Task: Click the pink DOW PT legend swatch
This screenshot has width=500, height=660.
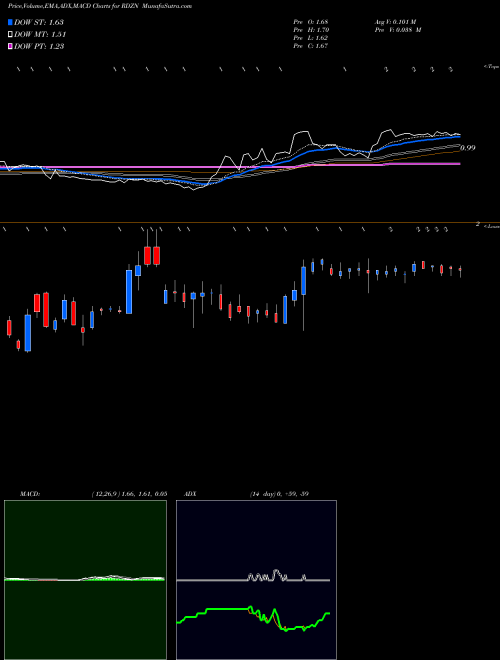Action: (x=10, y=47)
